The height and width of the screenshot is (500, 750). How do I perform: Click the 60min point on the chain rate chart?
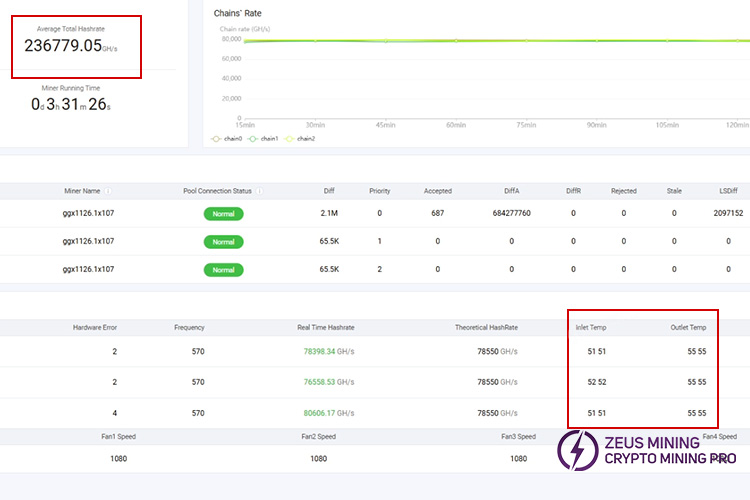click(x=456, y=40)
